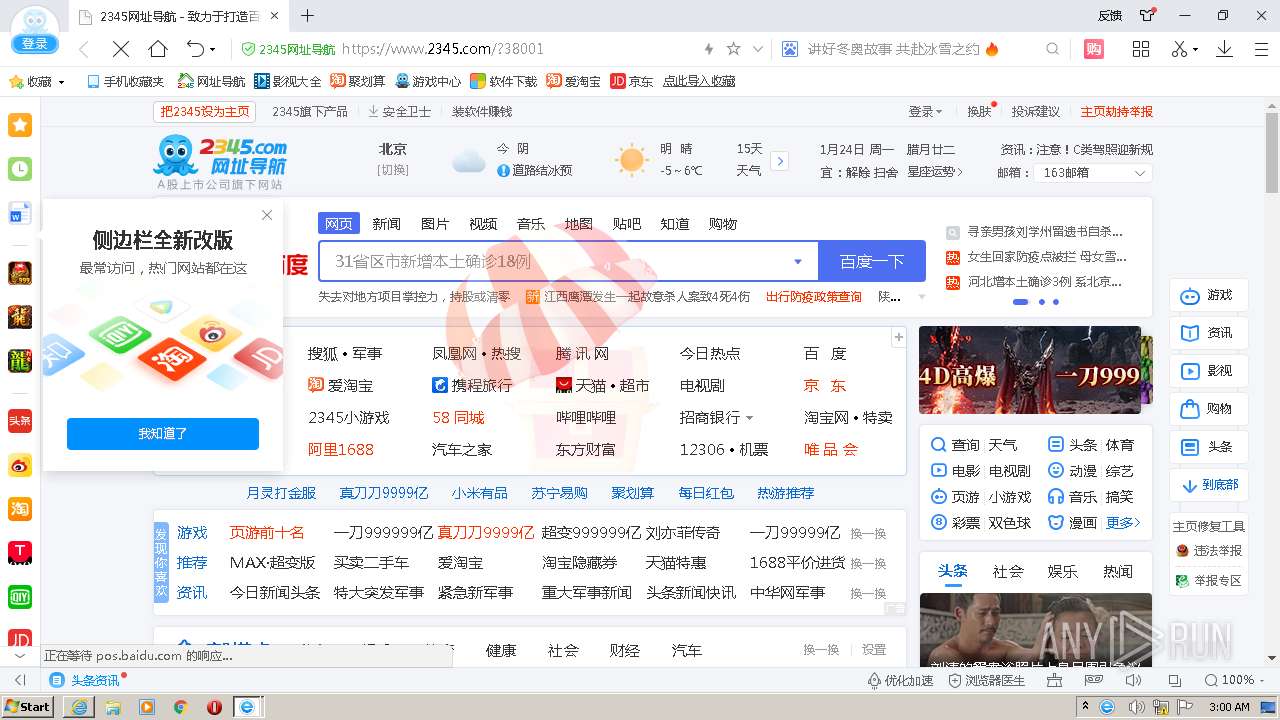Open 到底部 jump-to-bottom button

[1209, 485]
